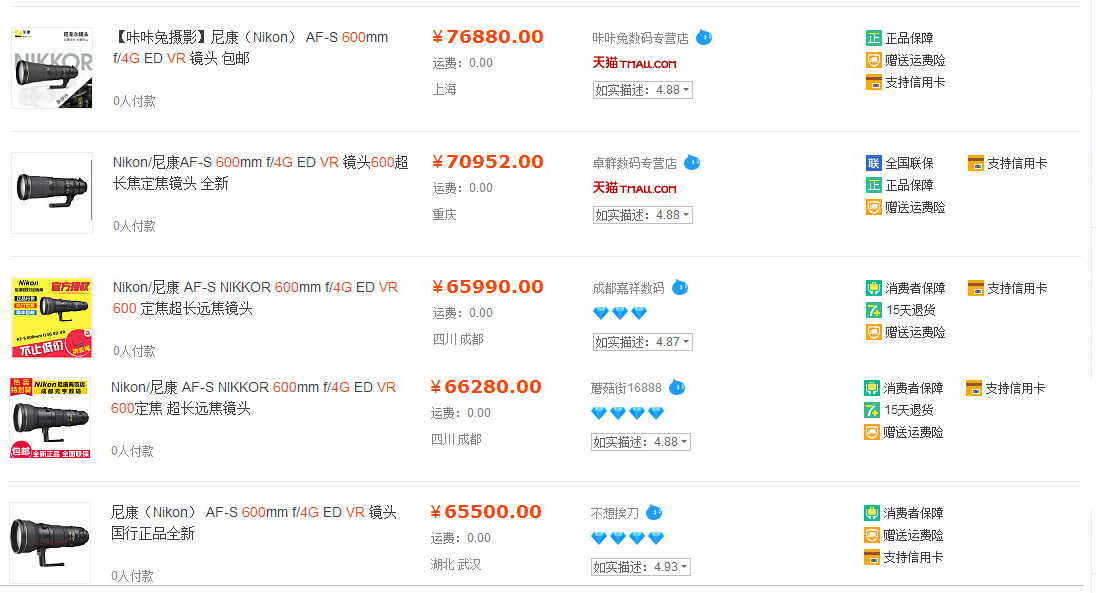
Task: Click the Wangwang chat icon beside 不想挨刀
Action: (x=654, y=513)
